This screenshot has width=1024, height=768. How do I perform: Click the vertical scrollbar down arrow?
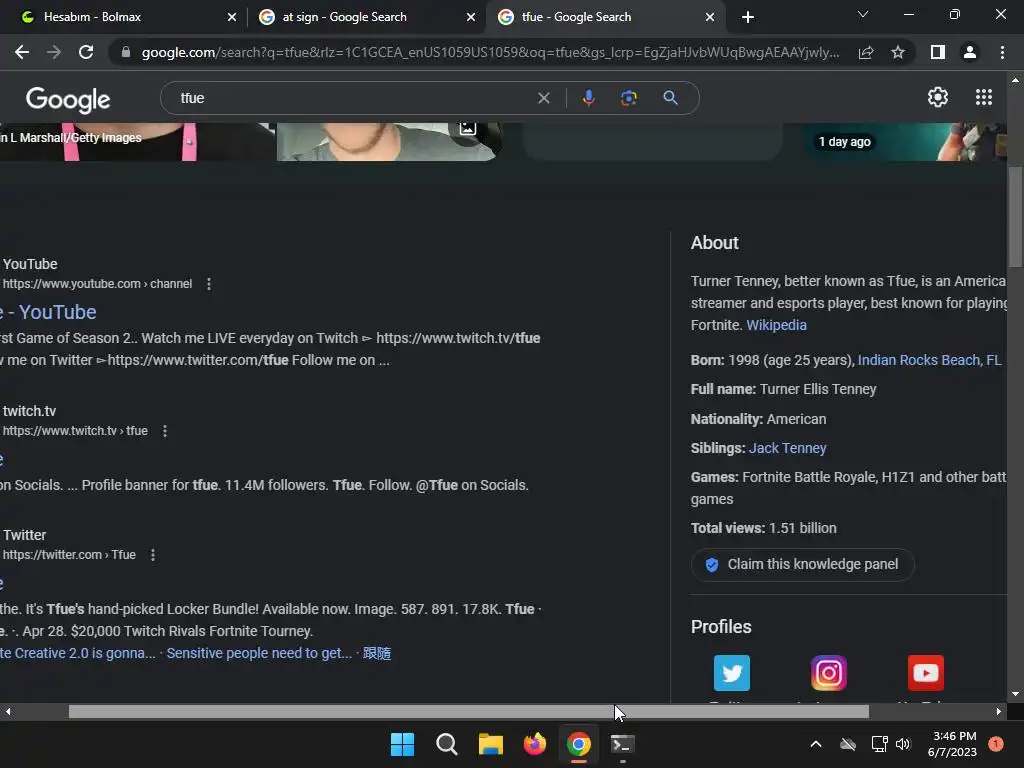tap(1015, 694)
